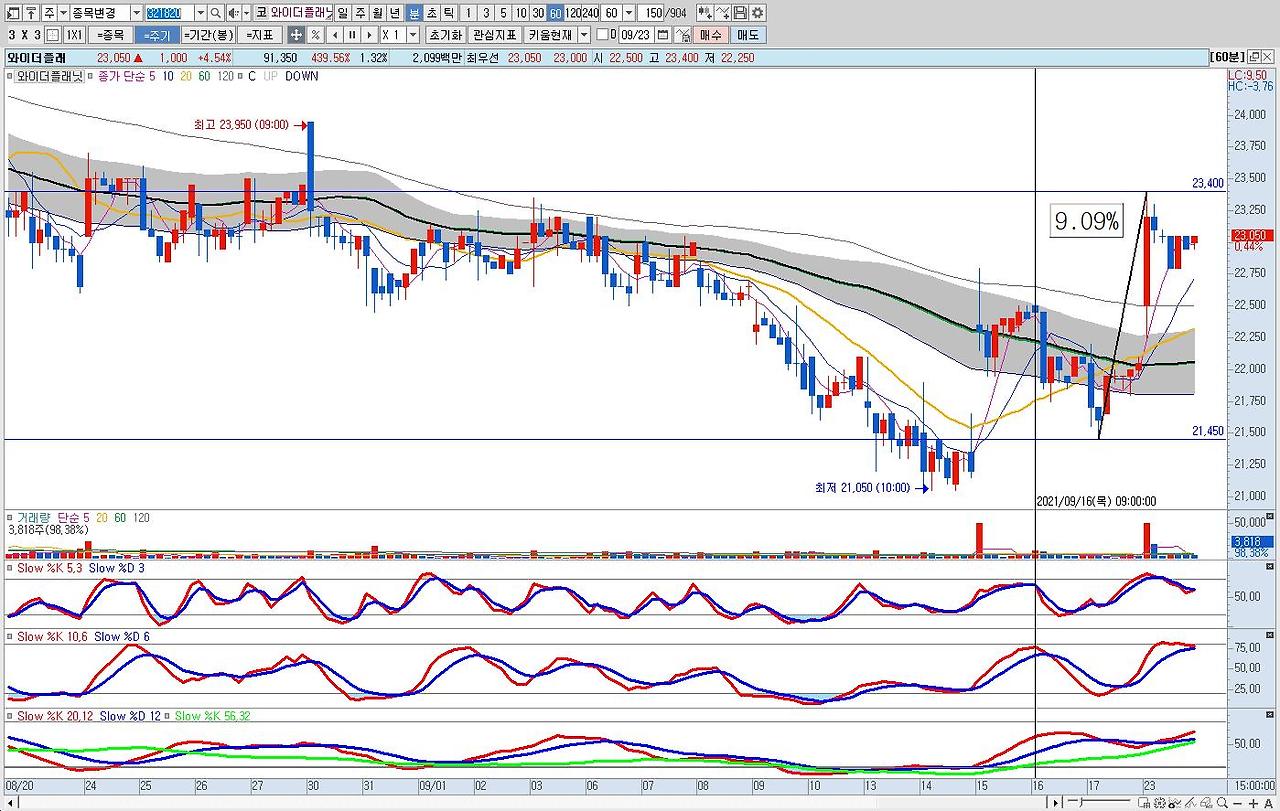This screenshot has height=811, width=1280.
Task: Select the 년 (yearly) period
Action: (x=395, y=13)
